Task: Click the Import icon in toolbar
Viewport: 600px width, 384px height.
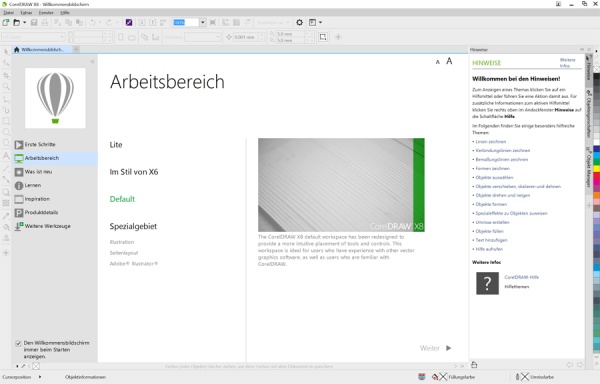Action: click(142, 23)
